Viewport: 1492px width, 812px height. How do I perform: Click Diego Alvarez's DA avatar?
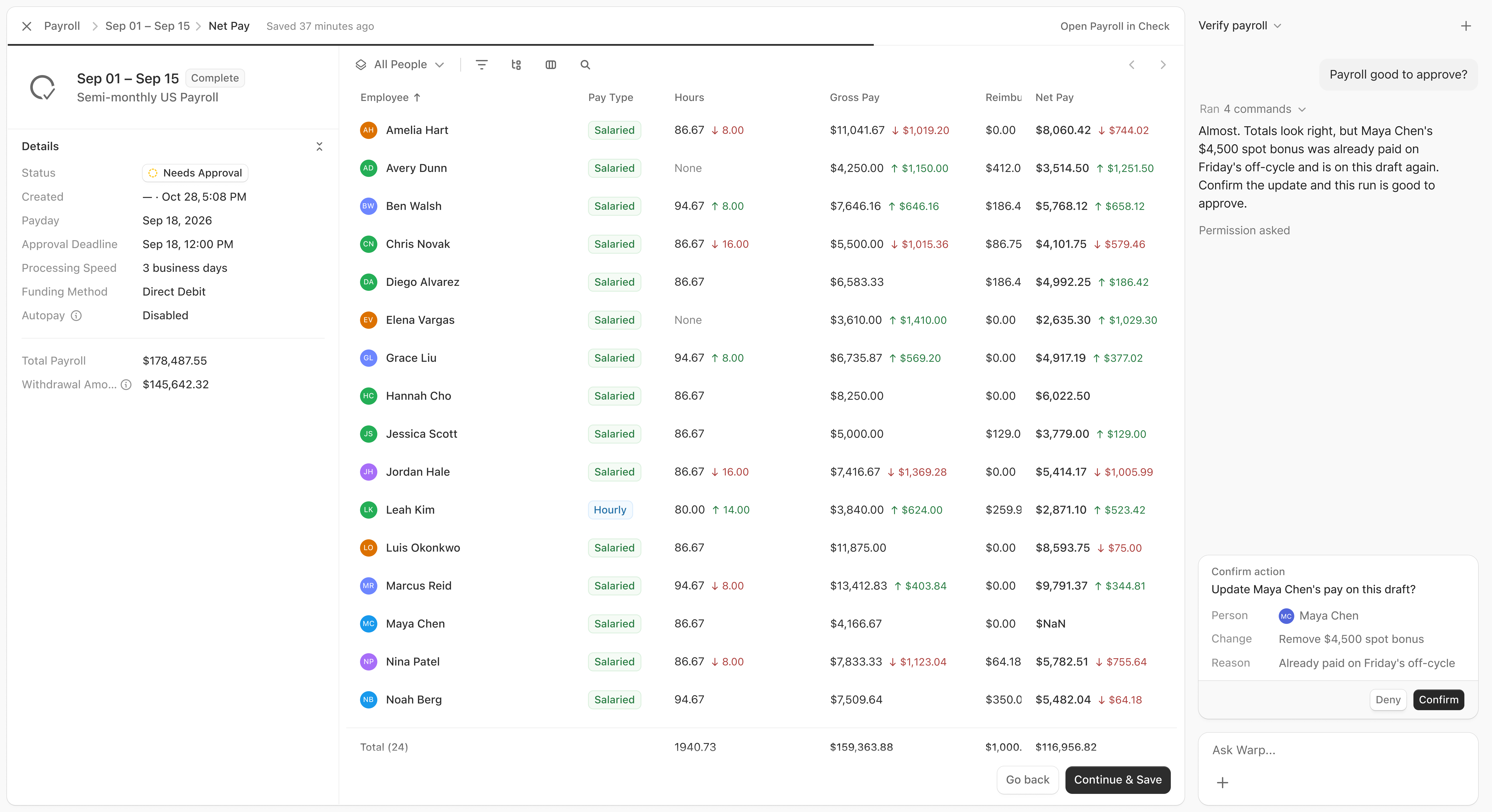coord(368,282)
